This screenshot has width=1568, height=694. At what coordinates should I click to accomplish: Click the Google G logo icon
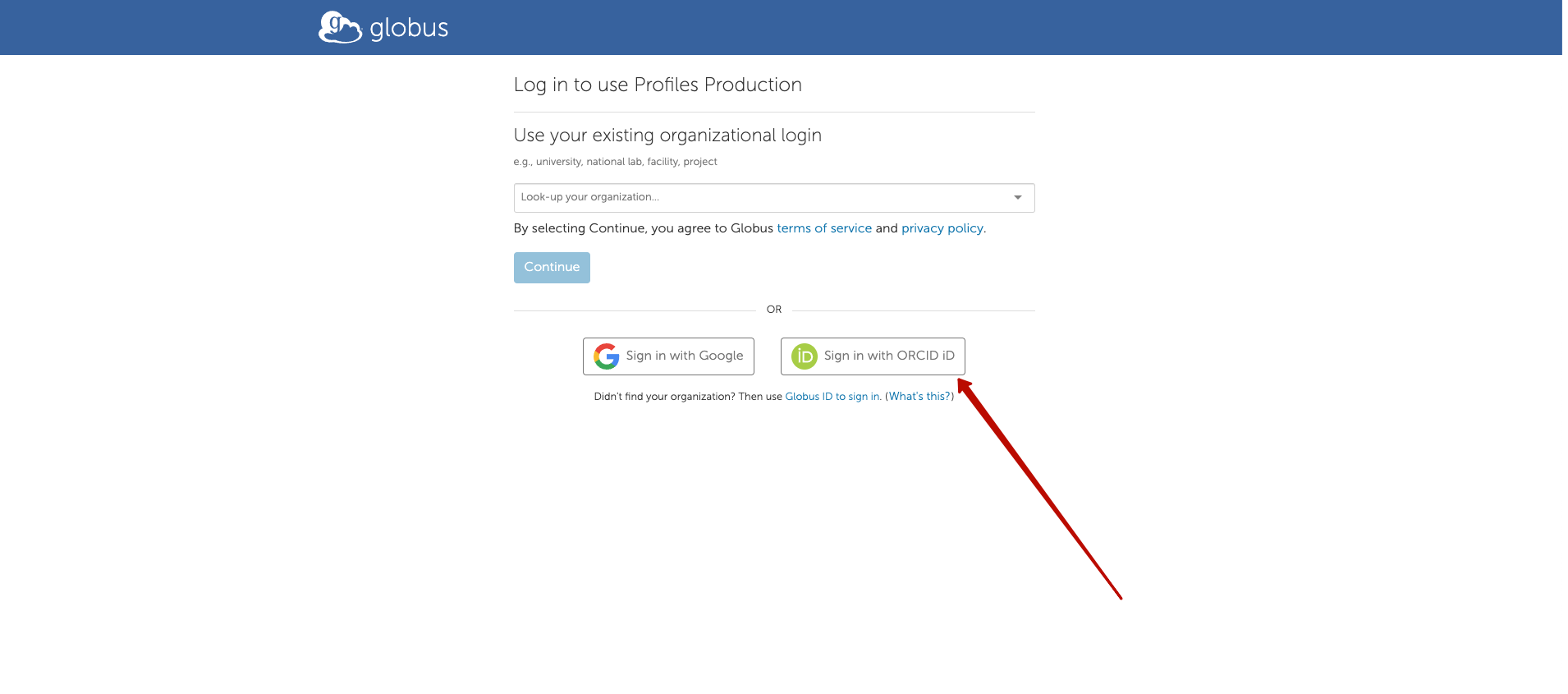click(x=607, y=356)
